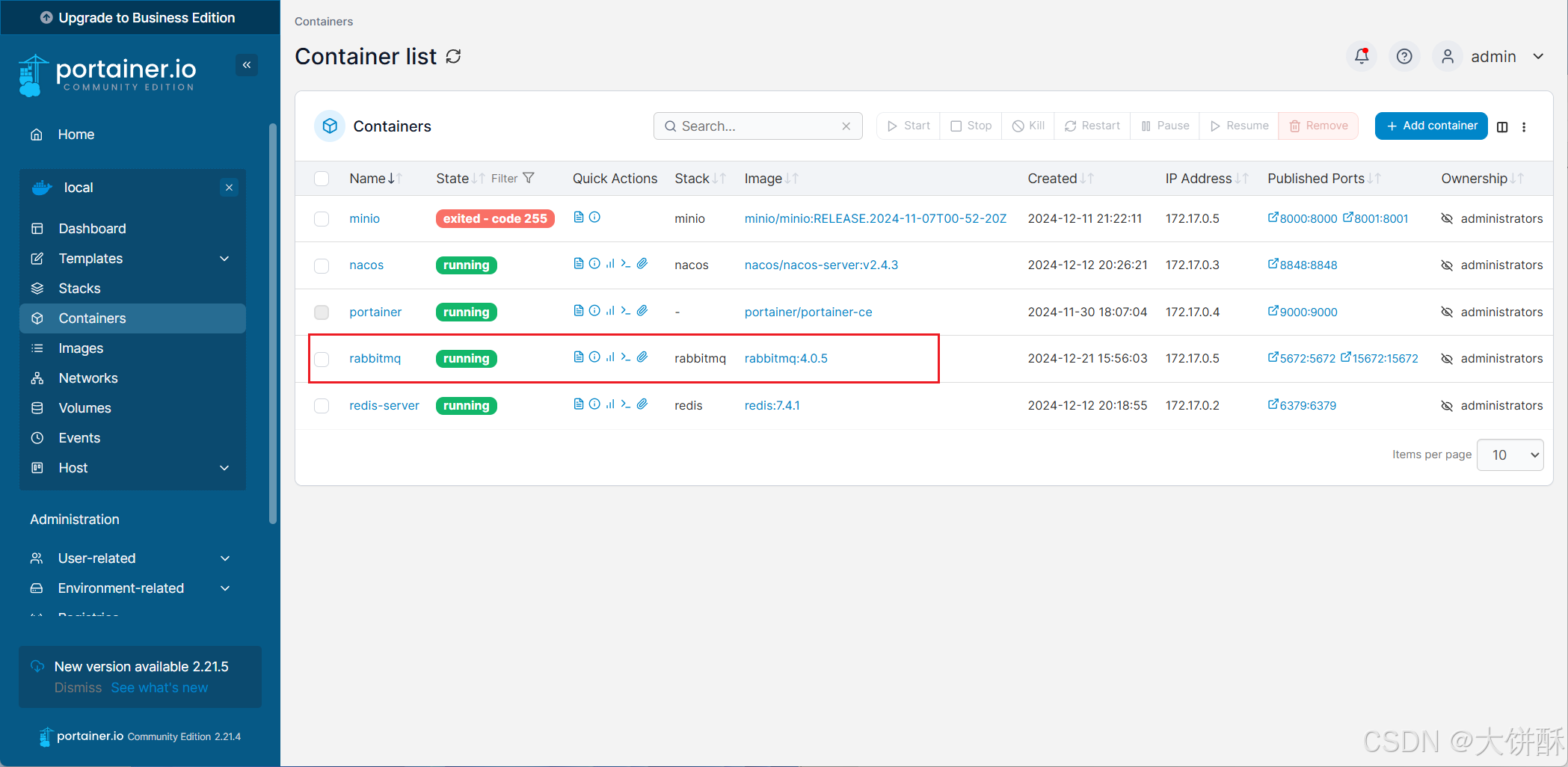Open logs for the redis-server container
Image resolution: width=1568 pixels, height=767 pixels.
click(x=578, y=404)
